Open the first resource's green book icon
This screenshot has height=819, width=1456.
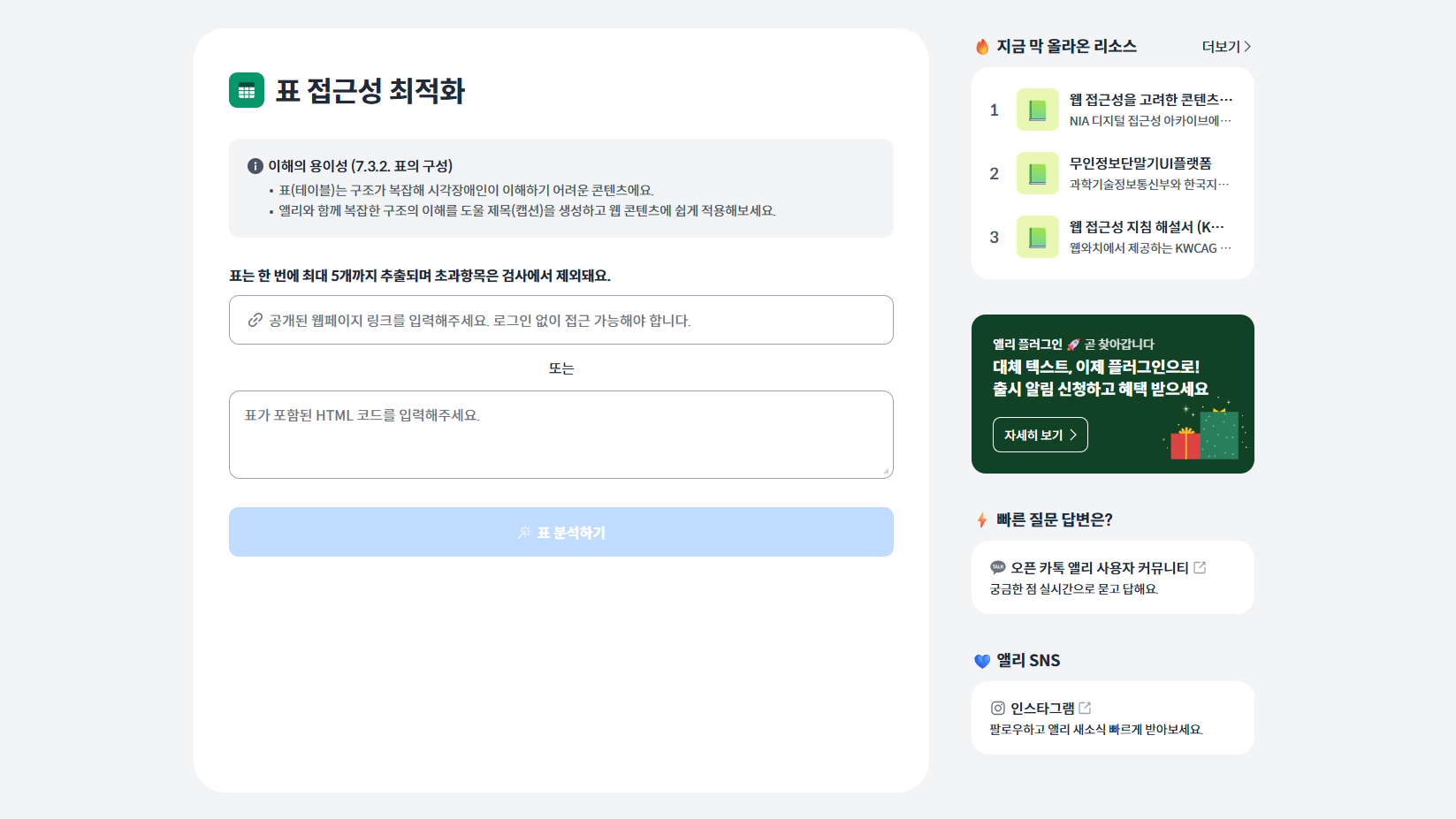coord(1038,110)
